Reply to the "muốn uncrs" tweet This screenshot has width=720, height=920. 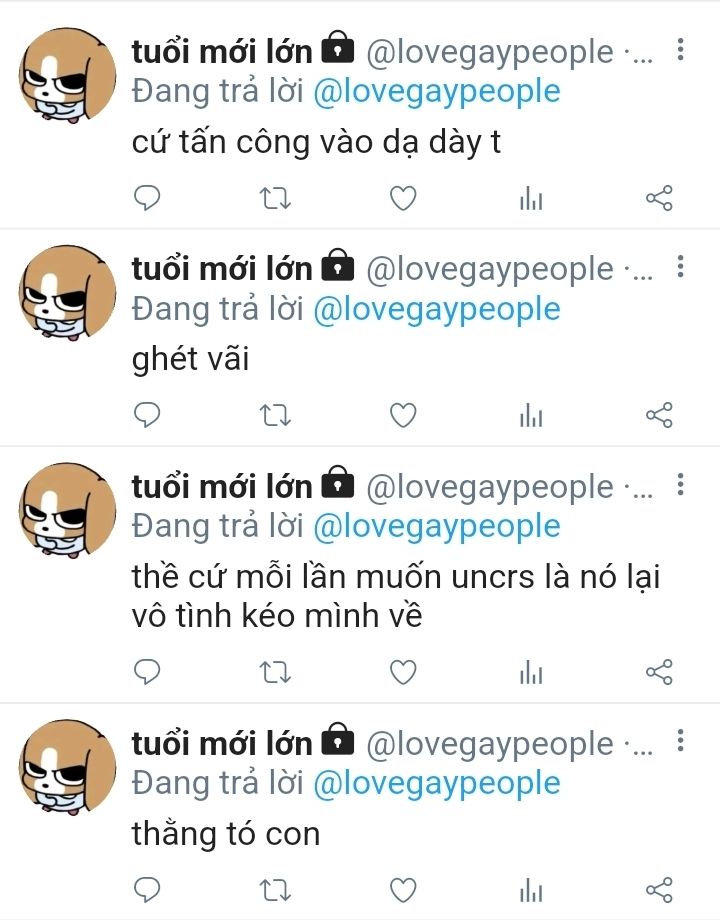click(x=147, y=672)
